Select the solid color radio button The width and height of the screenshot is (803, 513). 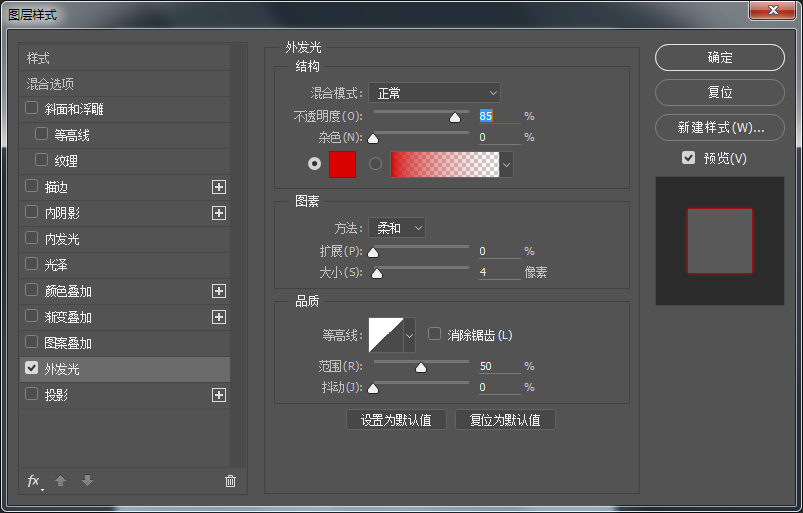pos(314,164)
